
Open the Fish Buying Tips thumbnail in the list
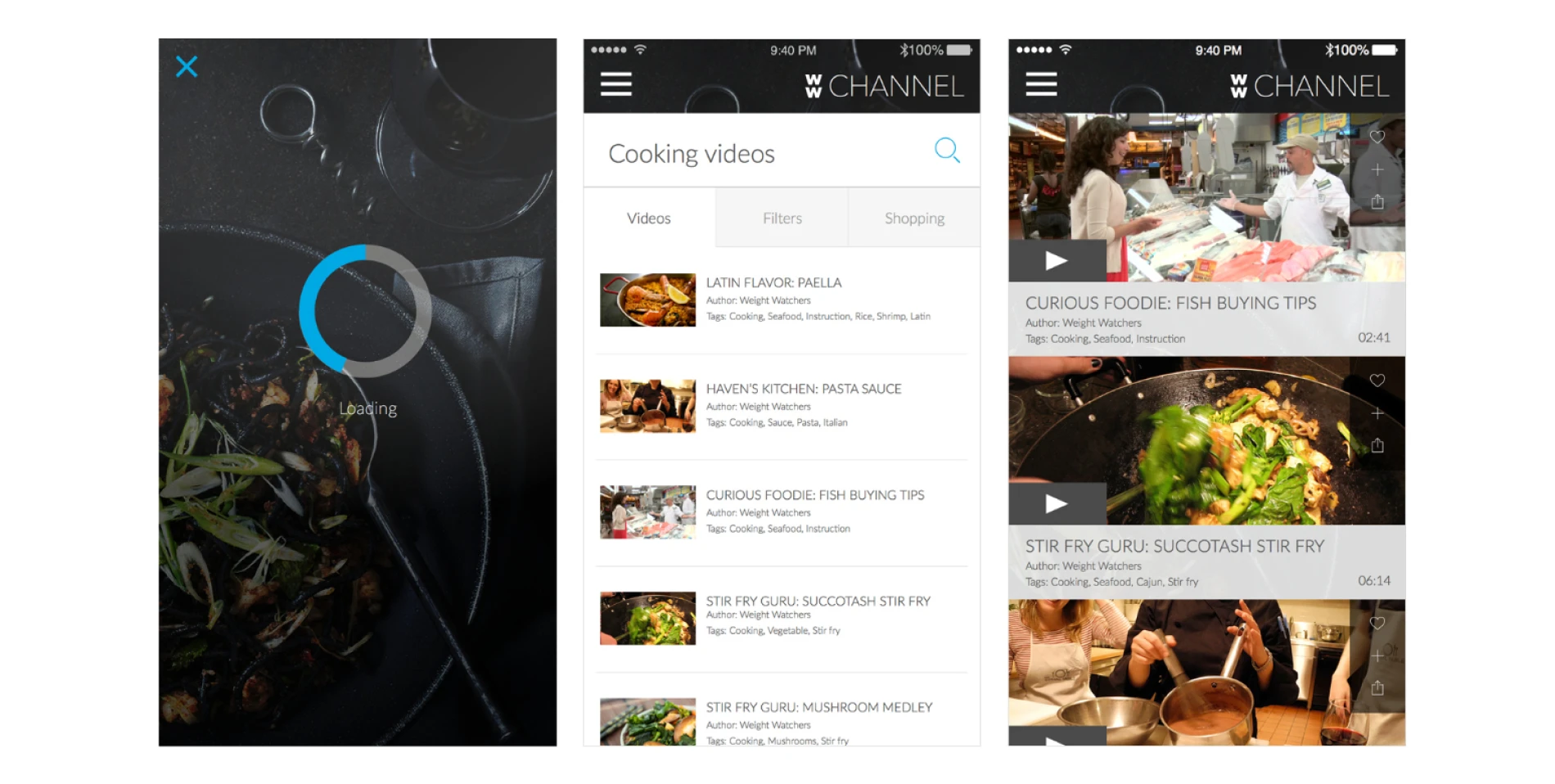(647, 512)
